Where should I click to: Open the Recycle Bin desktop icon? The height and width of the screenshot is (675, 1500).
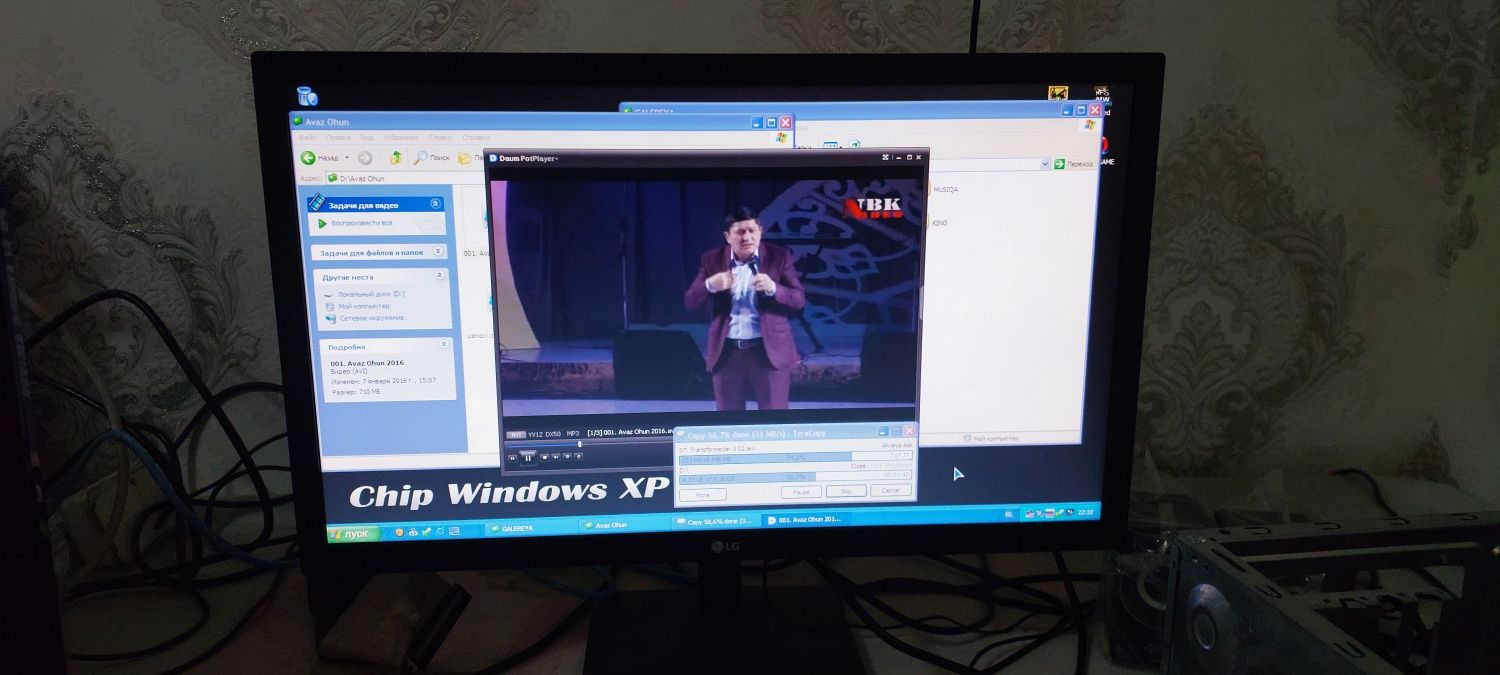point(307,96)
